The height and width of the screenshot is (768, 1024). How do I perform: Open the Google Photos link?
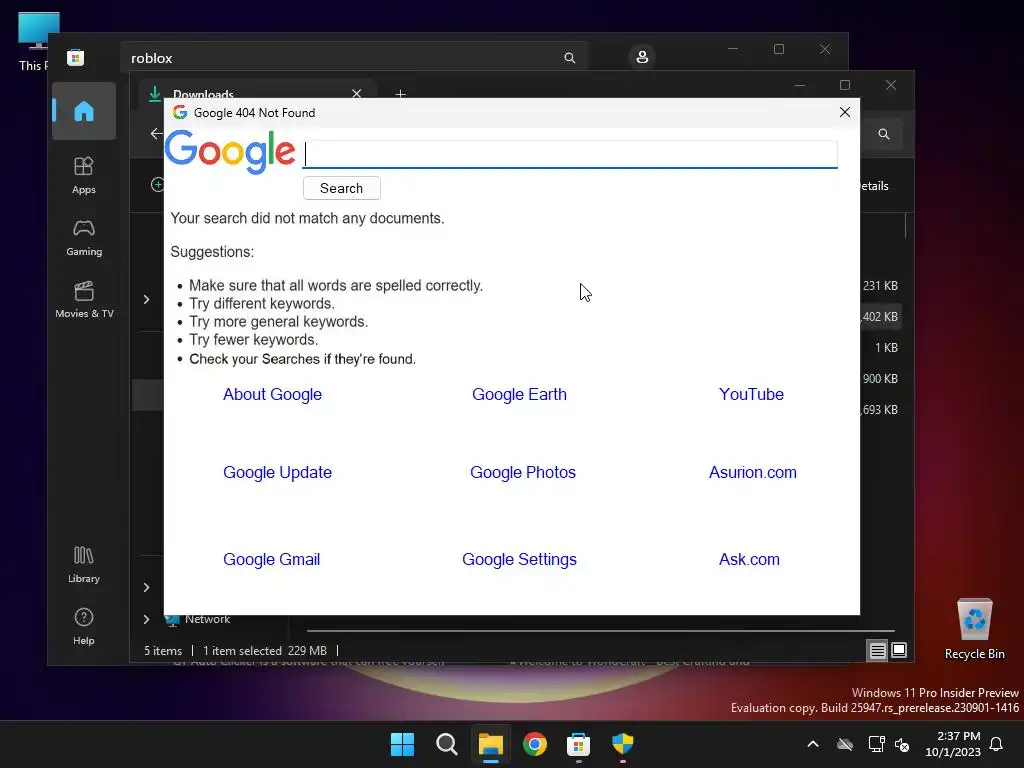click(x=522, y=472)
